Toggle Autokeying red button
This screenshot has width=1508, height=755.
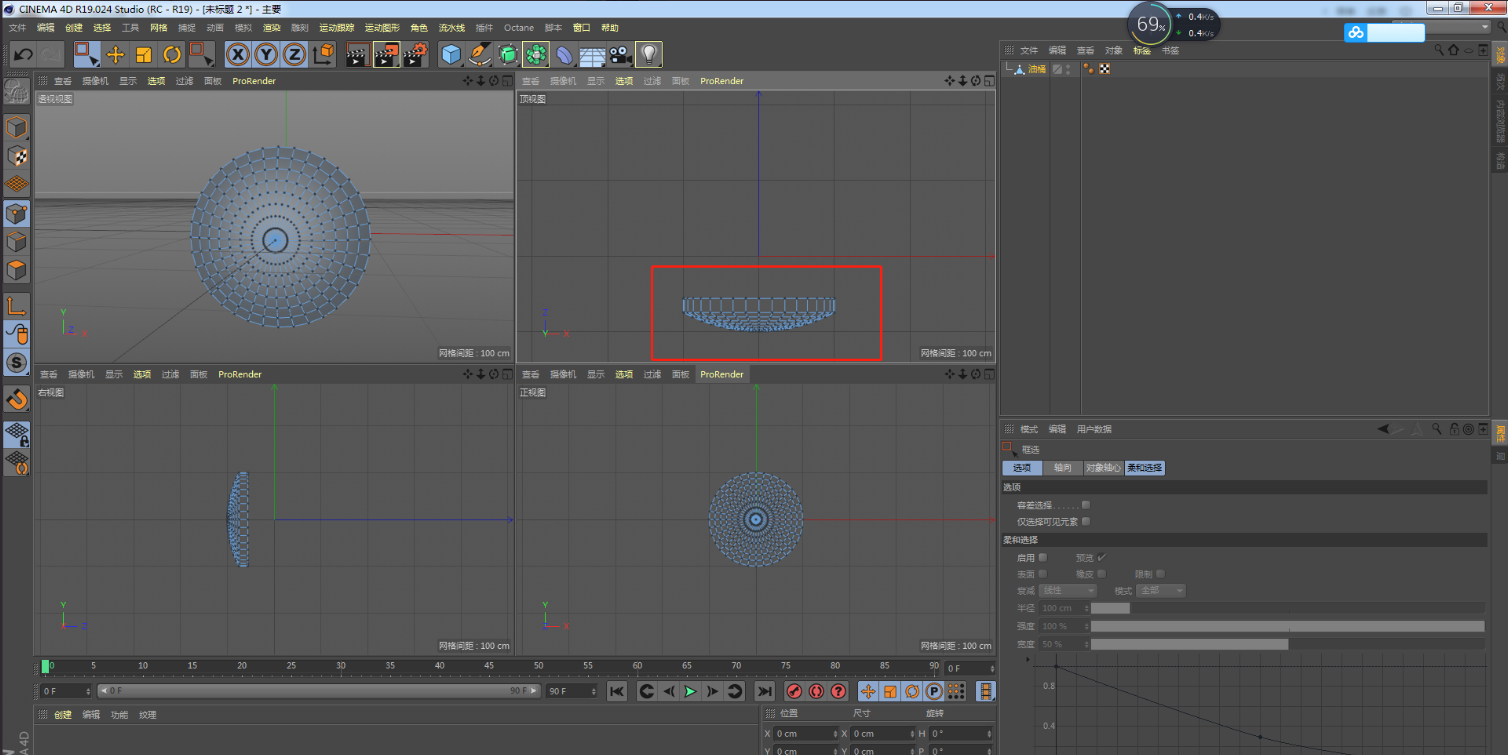[816, 691]
